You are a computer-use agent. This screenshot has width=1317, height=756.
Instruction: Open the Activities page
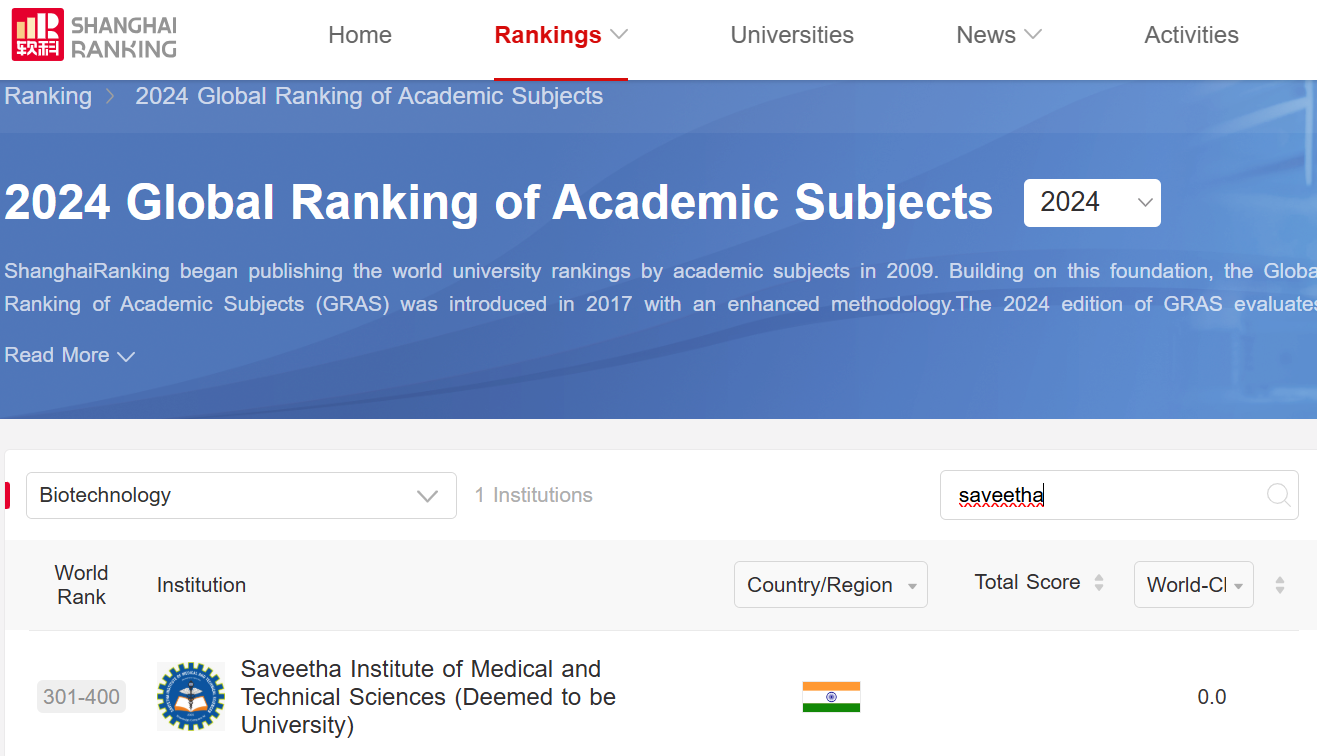tap(1191, 35)
